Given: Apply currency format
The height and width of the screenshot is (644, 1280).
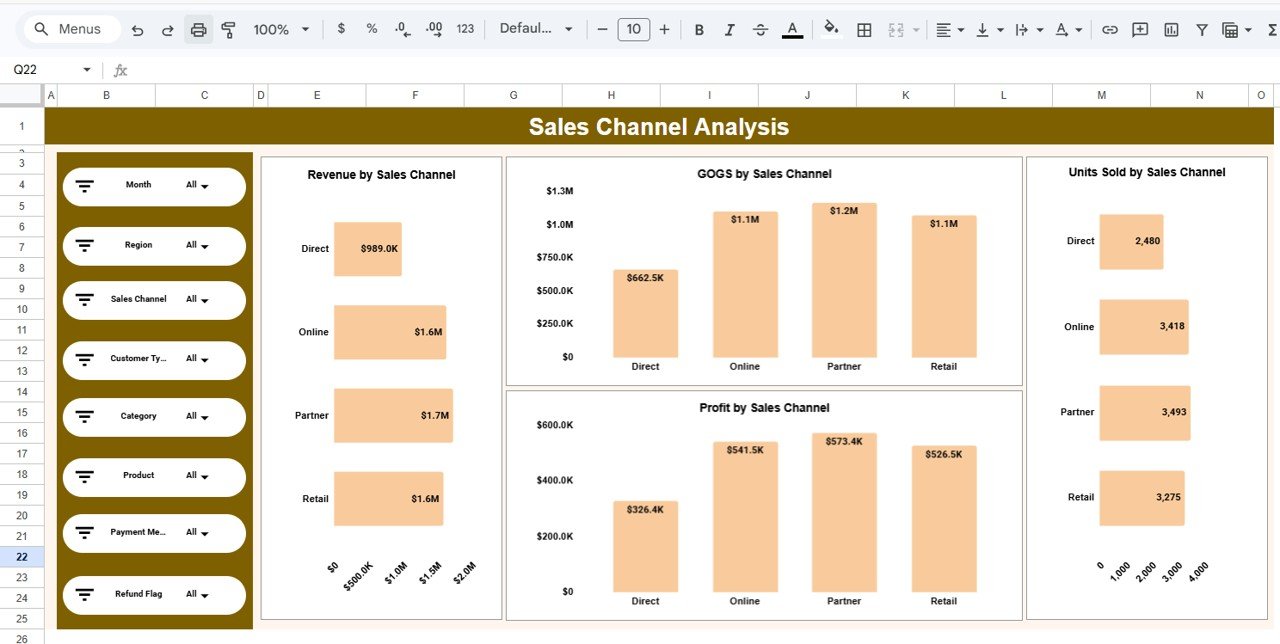Looking at the screenshot, I should 340,29.
